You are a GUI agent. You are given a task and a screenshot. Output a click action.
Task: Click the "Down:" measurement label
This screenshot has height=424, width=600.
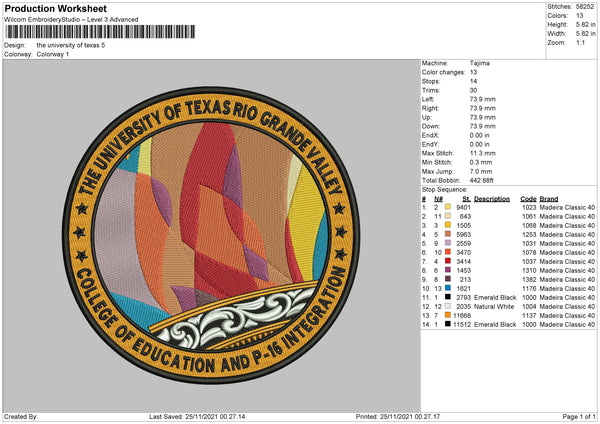point(430,126)
